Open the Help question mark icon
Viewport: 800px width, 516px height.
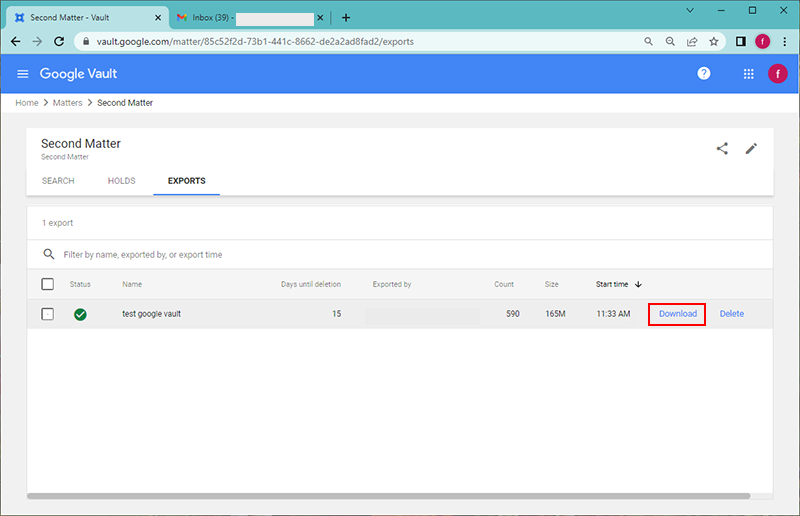(704, 73)
